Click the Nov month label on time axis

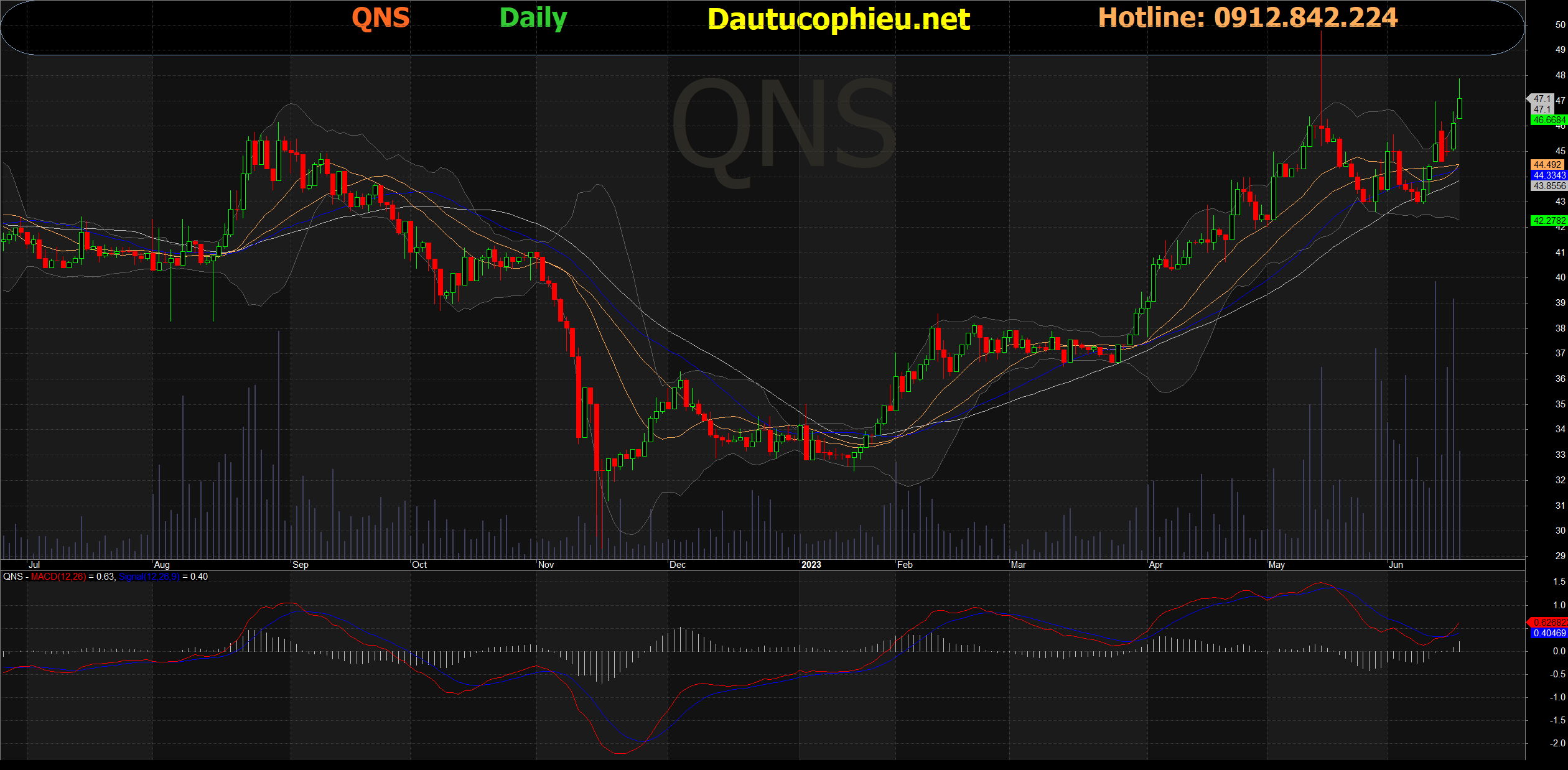pyautogui.click(x=546, y=565)
